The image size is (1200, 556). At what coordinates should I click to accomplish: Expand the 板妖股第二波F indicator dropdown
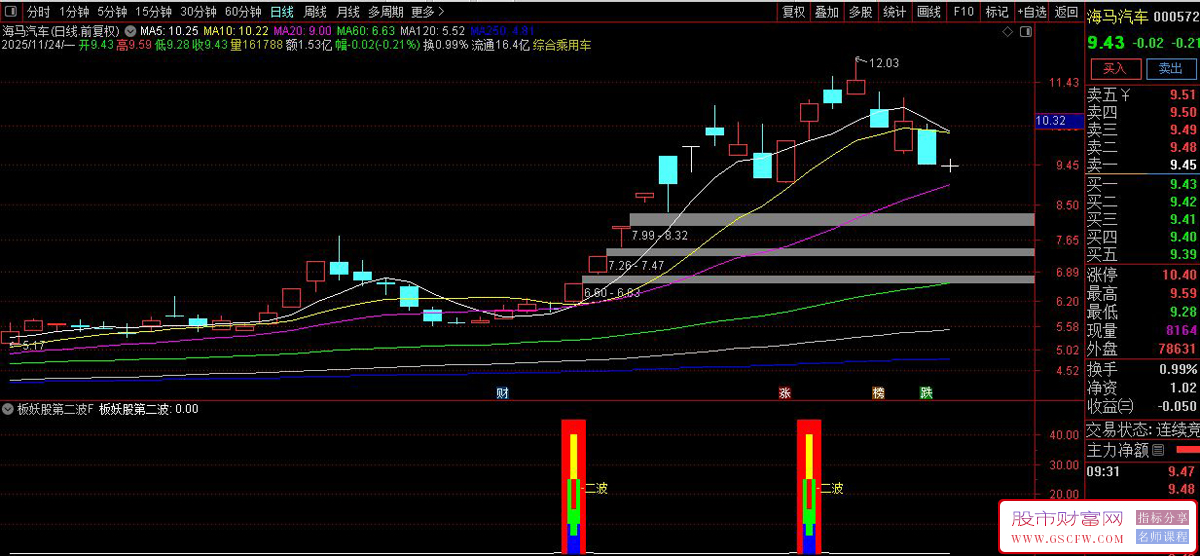pyautogui.click(x=8, y=409)
